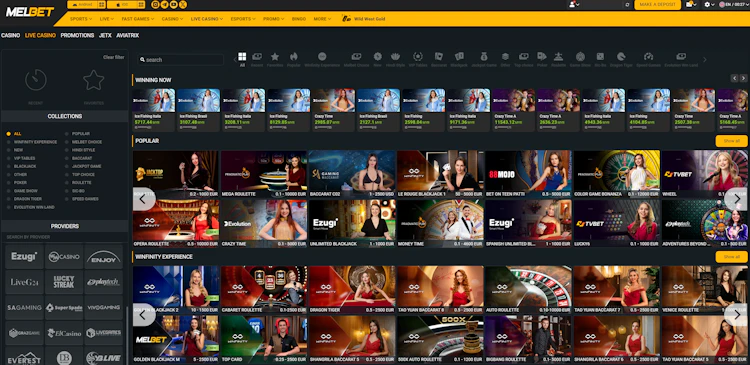Expand the Live Casino menu in yellow bar
750x365 pixels.
pyautogui.click(x=207, y=19)
